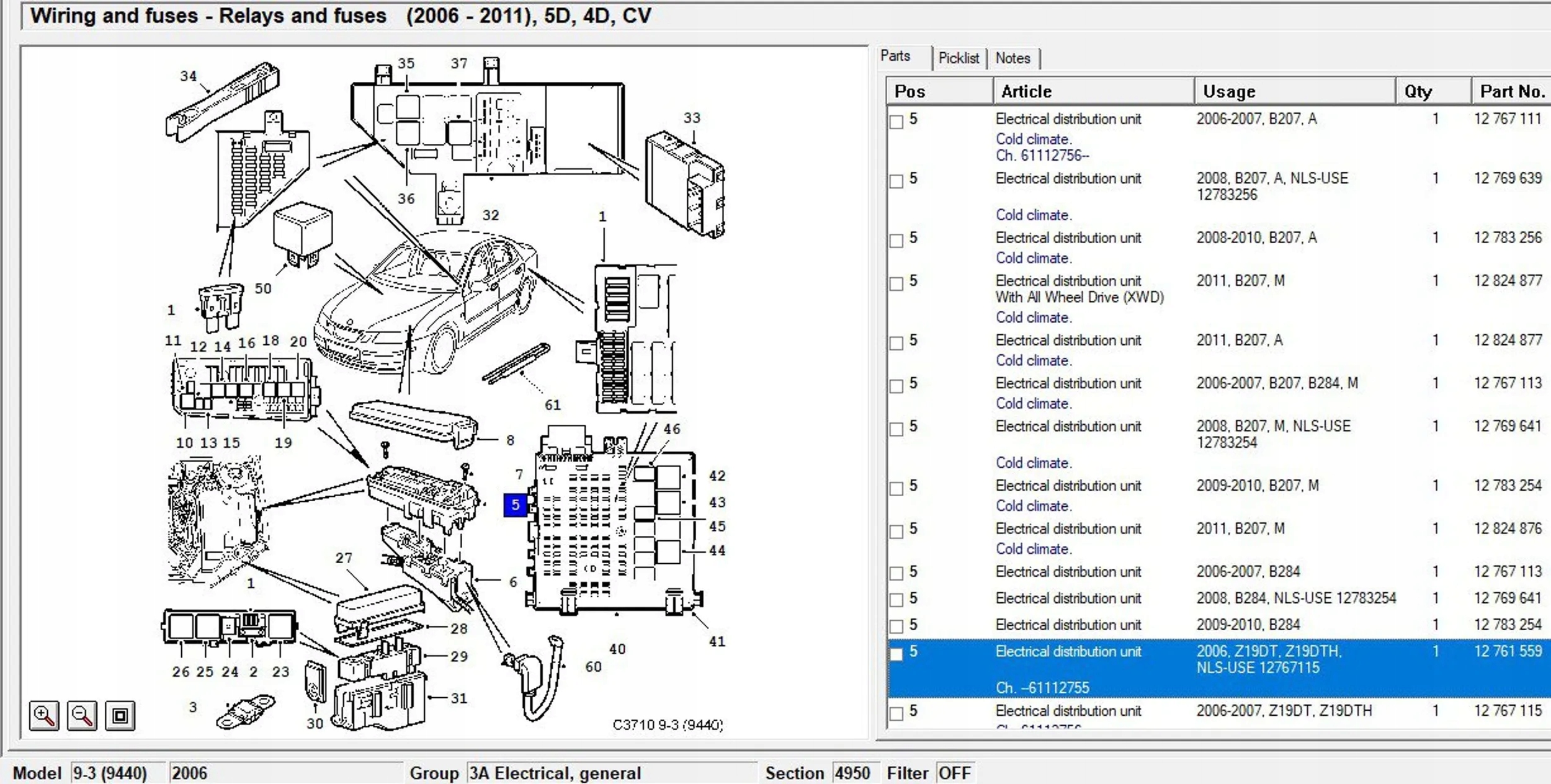Click the model year field showing 2006
The image size is (1551, 784).
point(285,773)
